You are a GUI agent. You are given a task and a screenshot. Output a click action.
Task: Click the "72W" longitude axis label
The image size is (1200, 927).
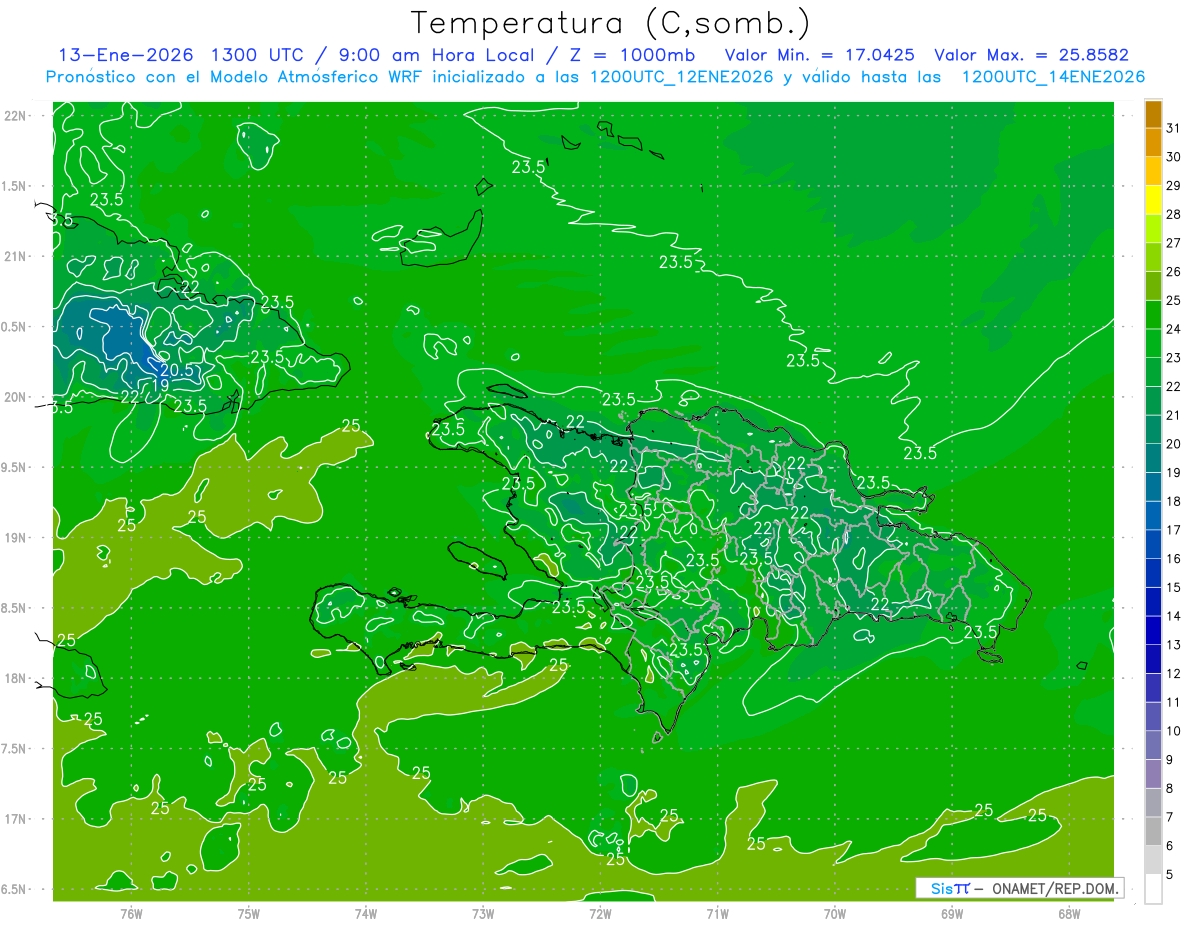[600, 912]
